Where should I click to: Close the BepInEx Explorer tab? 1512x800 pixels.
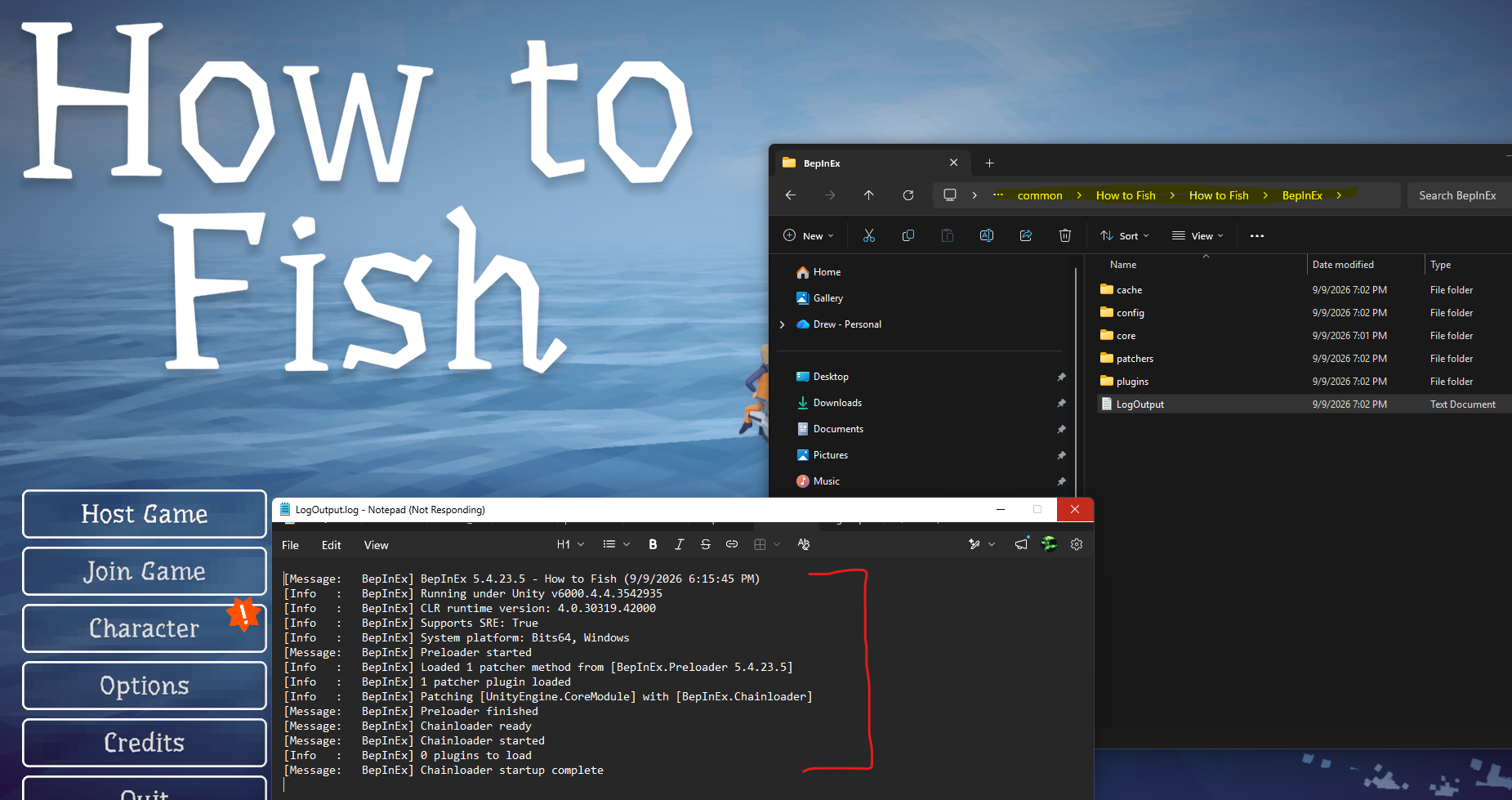[953, 163]
